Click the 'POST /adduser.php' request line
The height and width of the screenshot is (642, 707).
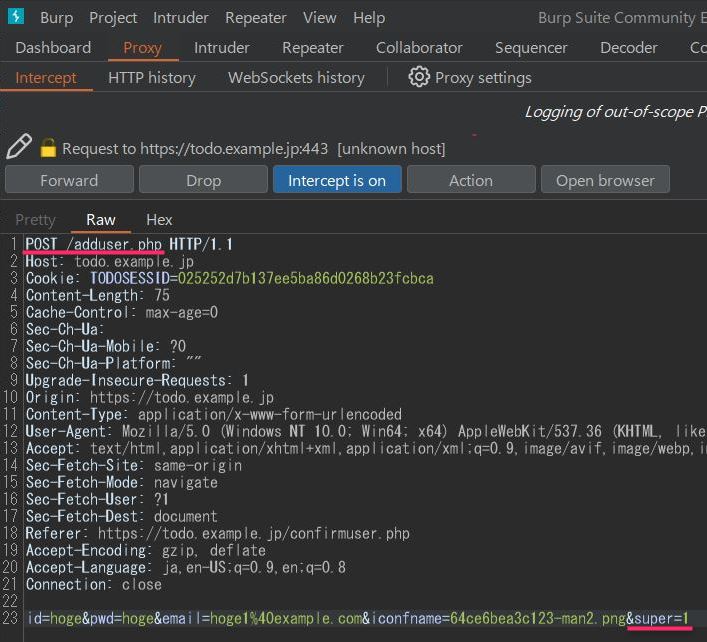[129, 244]
